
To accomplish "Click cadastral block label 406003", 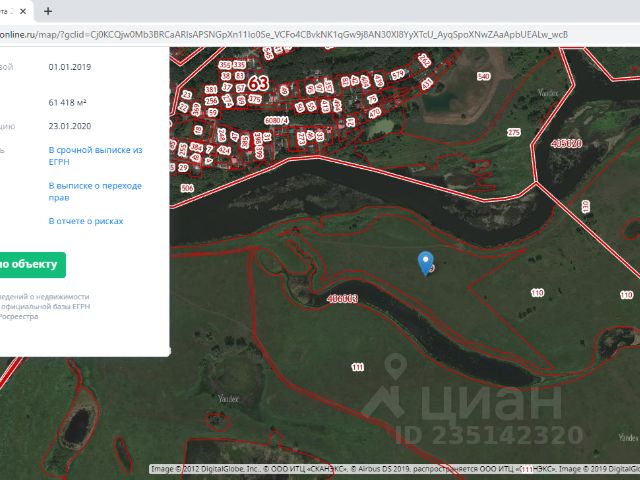I will [x=342, y=298].
